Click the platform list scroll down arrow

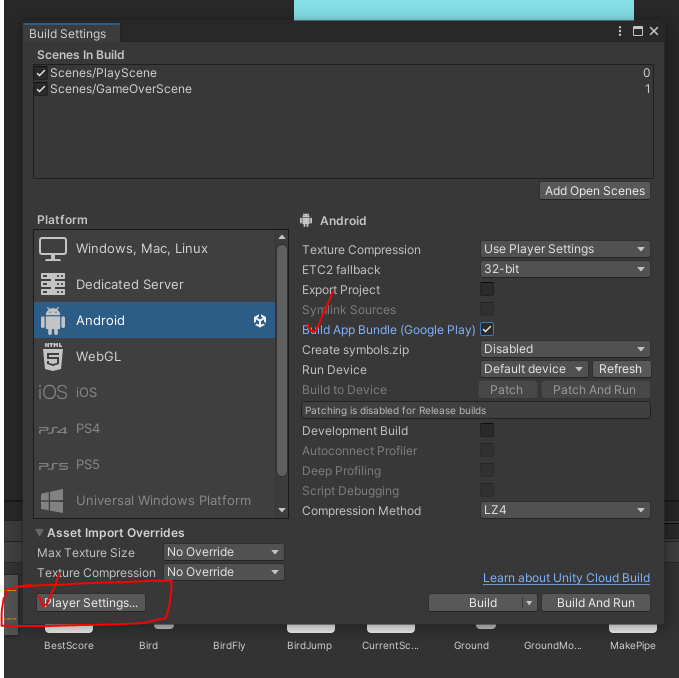coord(282,510)
